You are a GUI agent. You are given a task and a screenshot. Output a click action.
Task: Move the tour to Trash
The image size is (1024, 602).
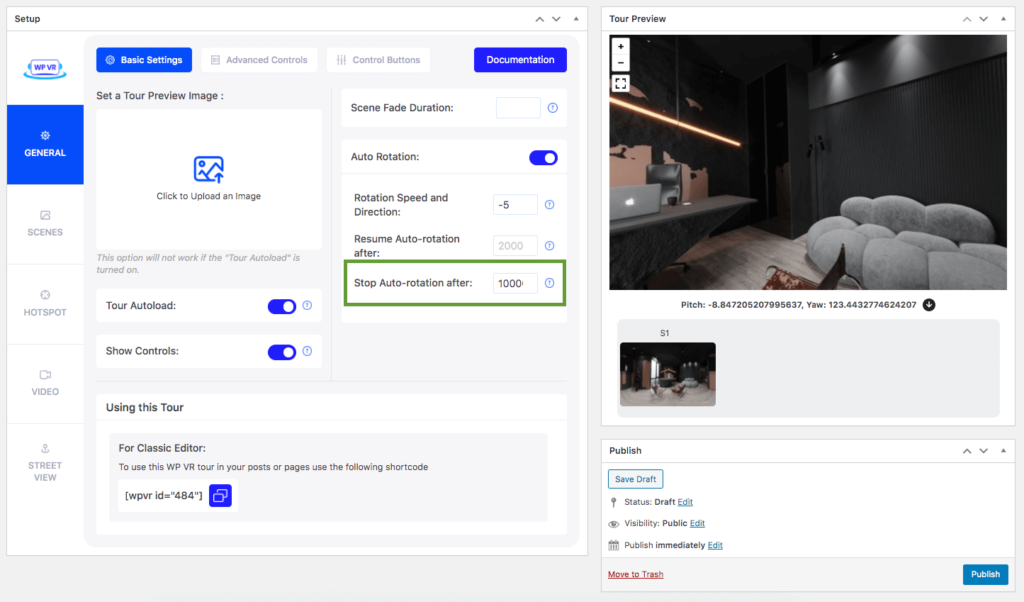tap(637, 574)
